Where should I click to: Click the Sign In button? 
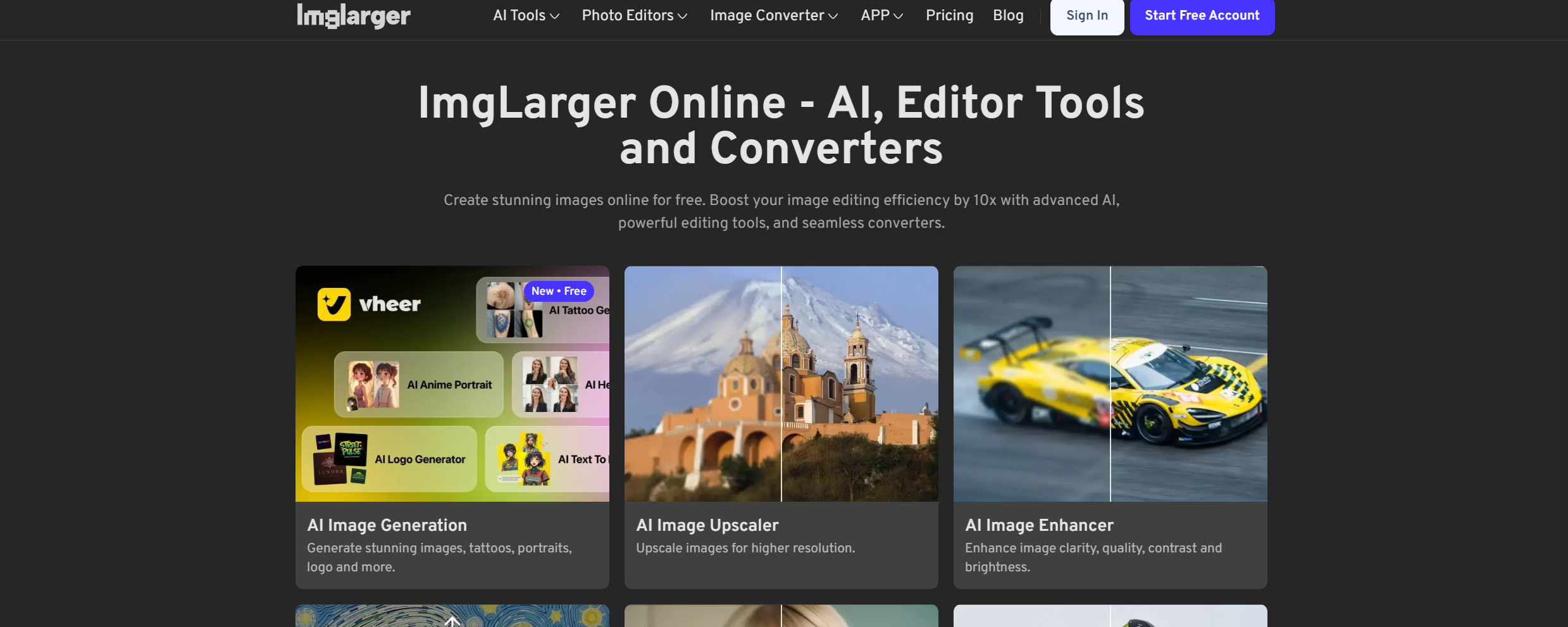point(1086,16)
